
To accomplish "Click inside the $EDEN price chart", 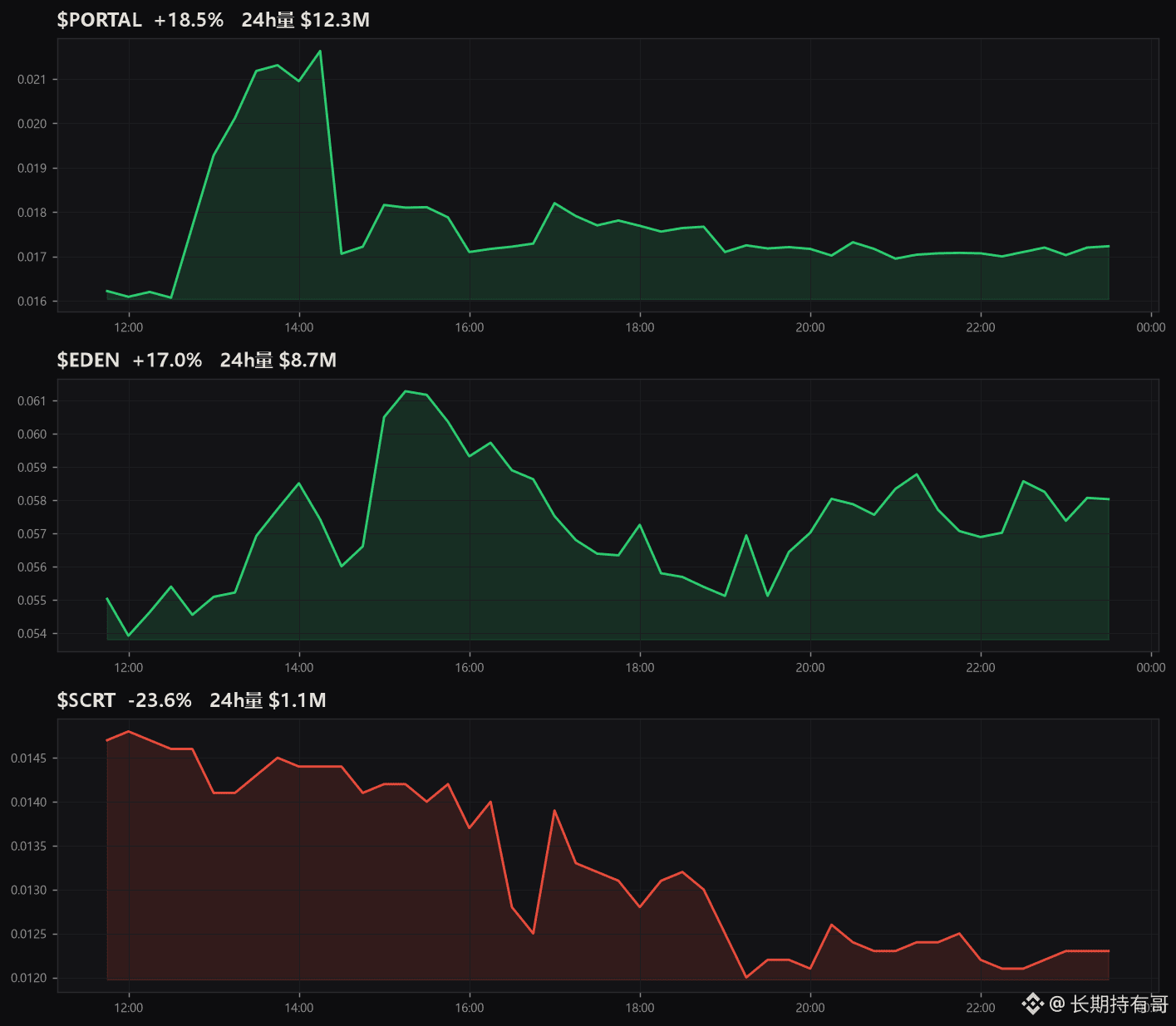I will (608, 515).
